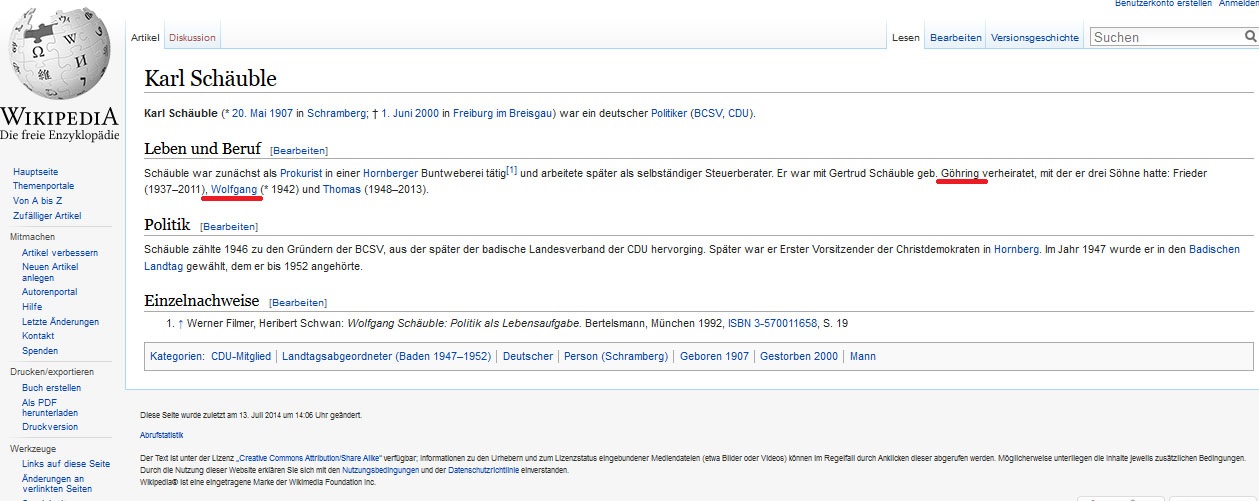Open Zufälliger Artikel in sidebar
Image resolution: width=1259 pixels, height=501 pixels.
coord(47,216)
